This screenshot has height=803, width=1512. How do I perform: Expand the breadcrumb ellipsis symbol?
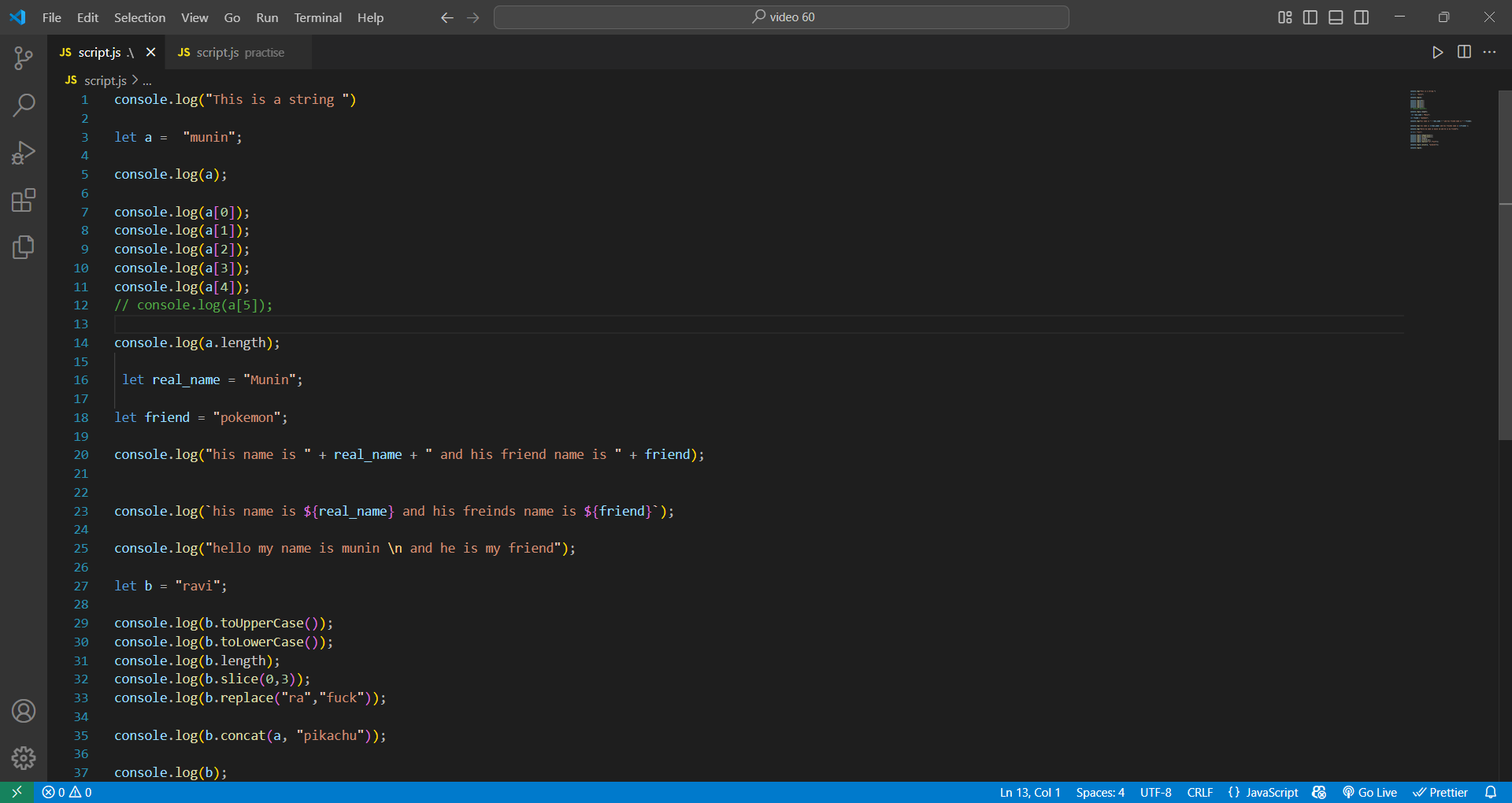[146, 80]
